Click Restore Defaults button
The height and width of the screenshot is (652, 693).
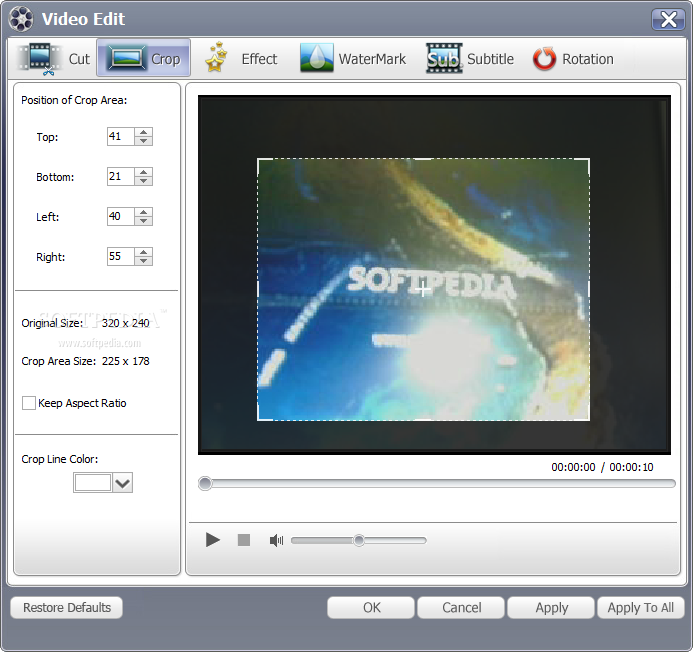[66, 607]
